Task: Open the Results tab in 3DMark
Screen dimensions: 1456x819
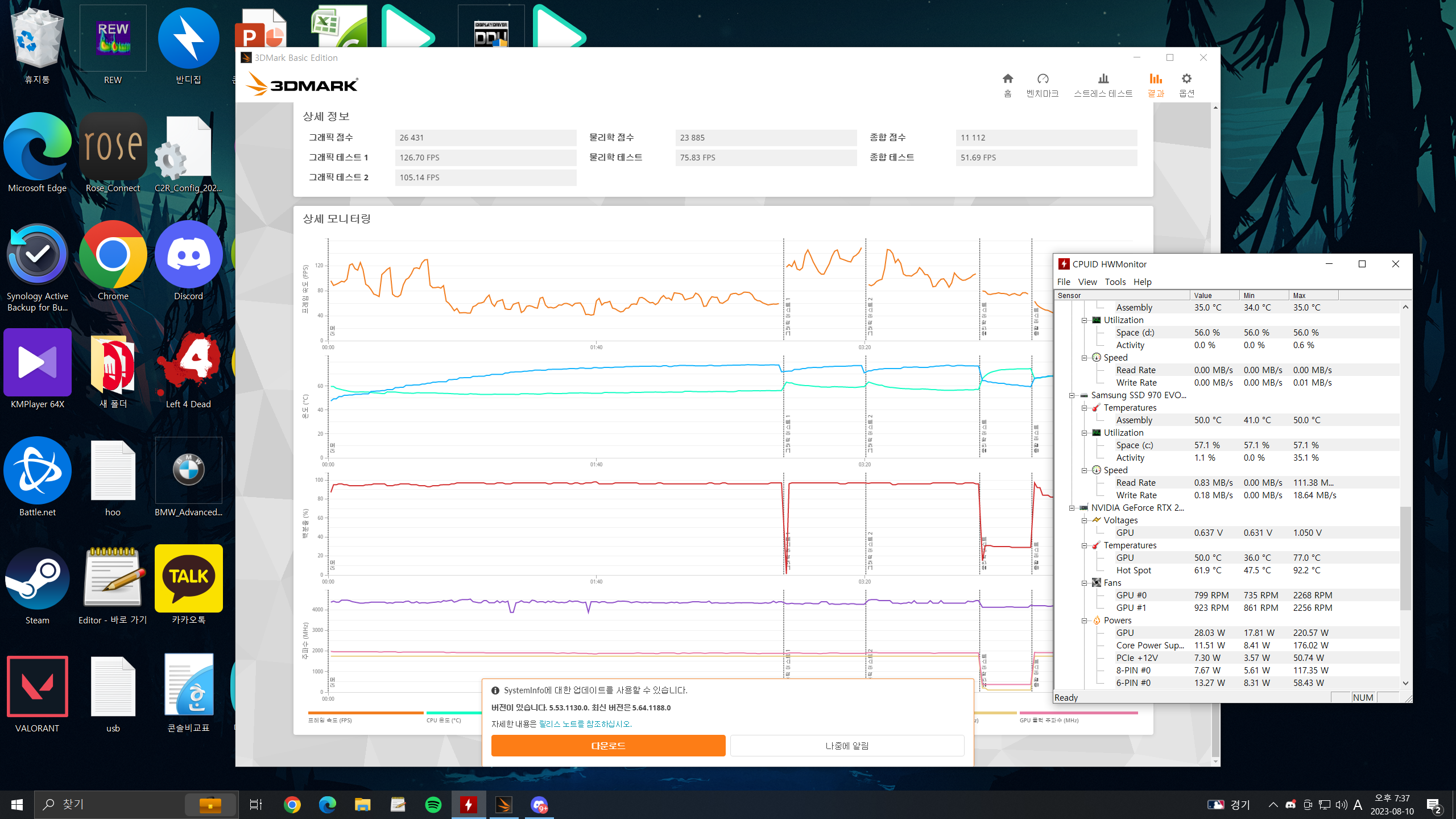Action: [1156, 85]
